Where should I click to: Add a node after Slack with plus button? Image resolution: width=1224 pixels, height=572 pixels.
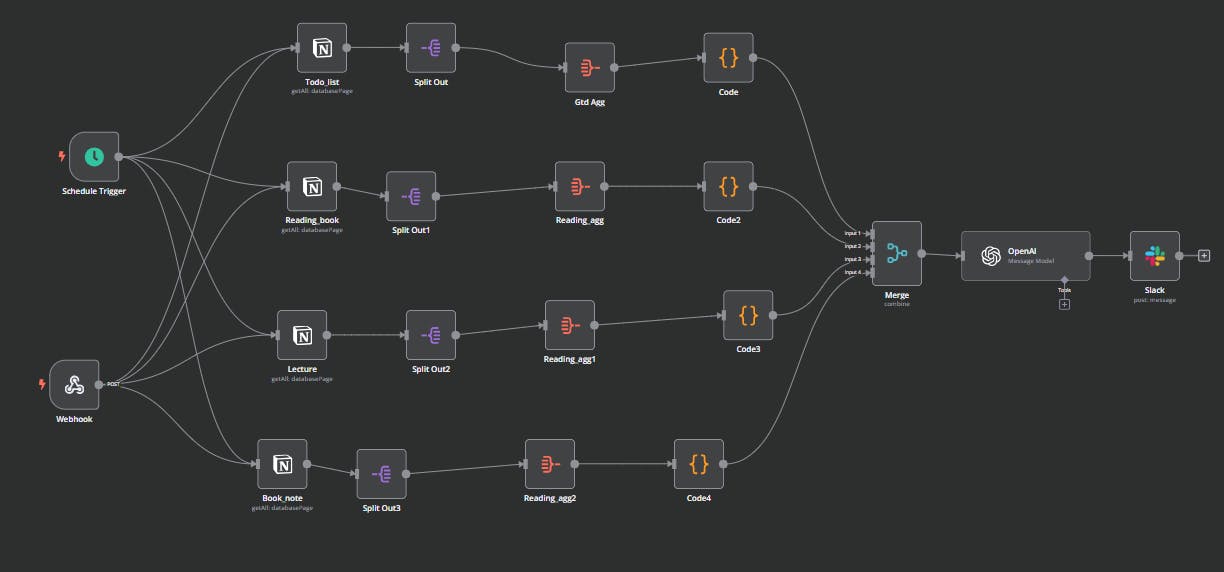tap(1204, 256)
